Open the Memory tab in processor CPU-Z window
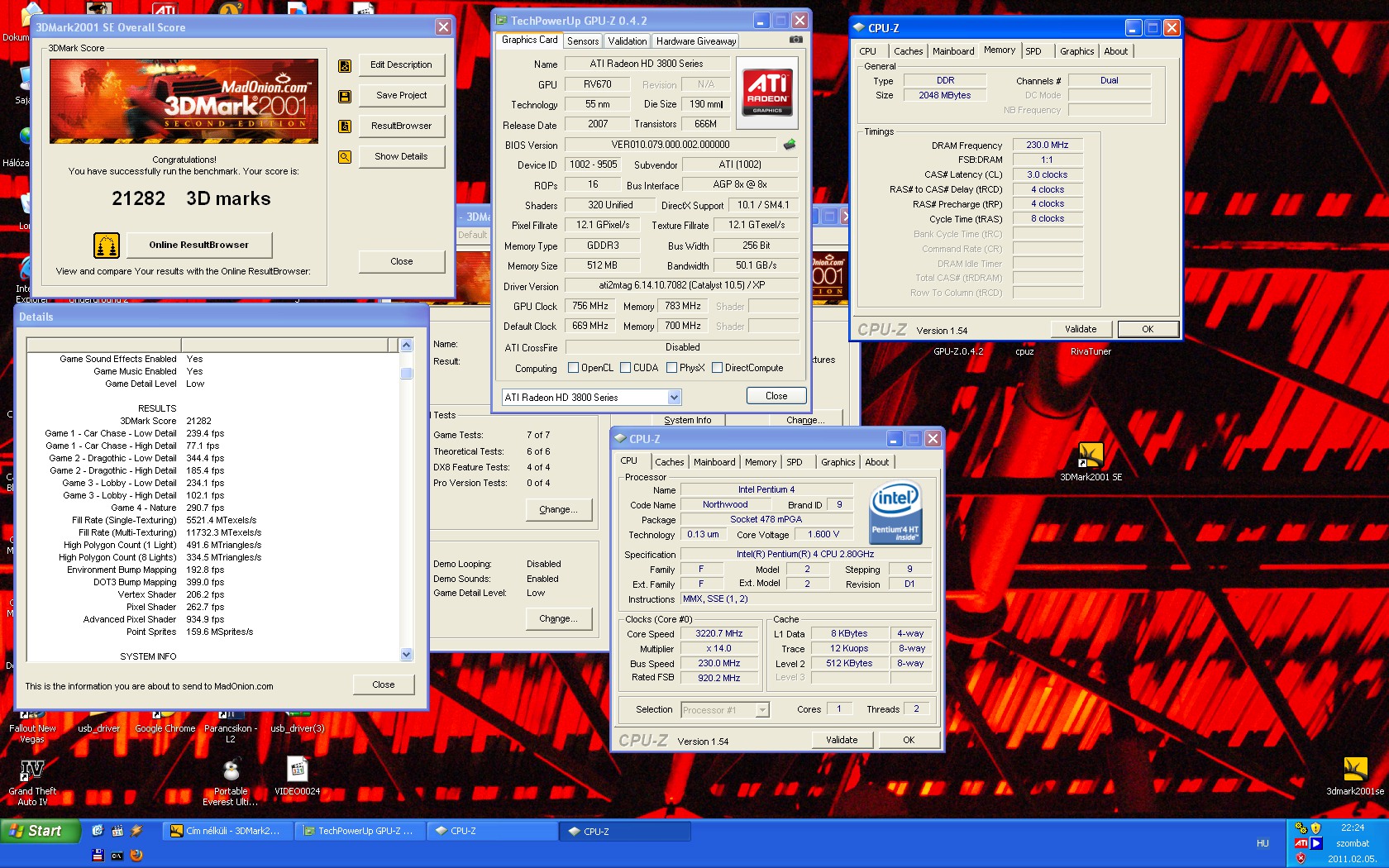 pyautogui.click(x=760, y=462)
